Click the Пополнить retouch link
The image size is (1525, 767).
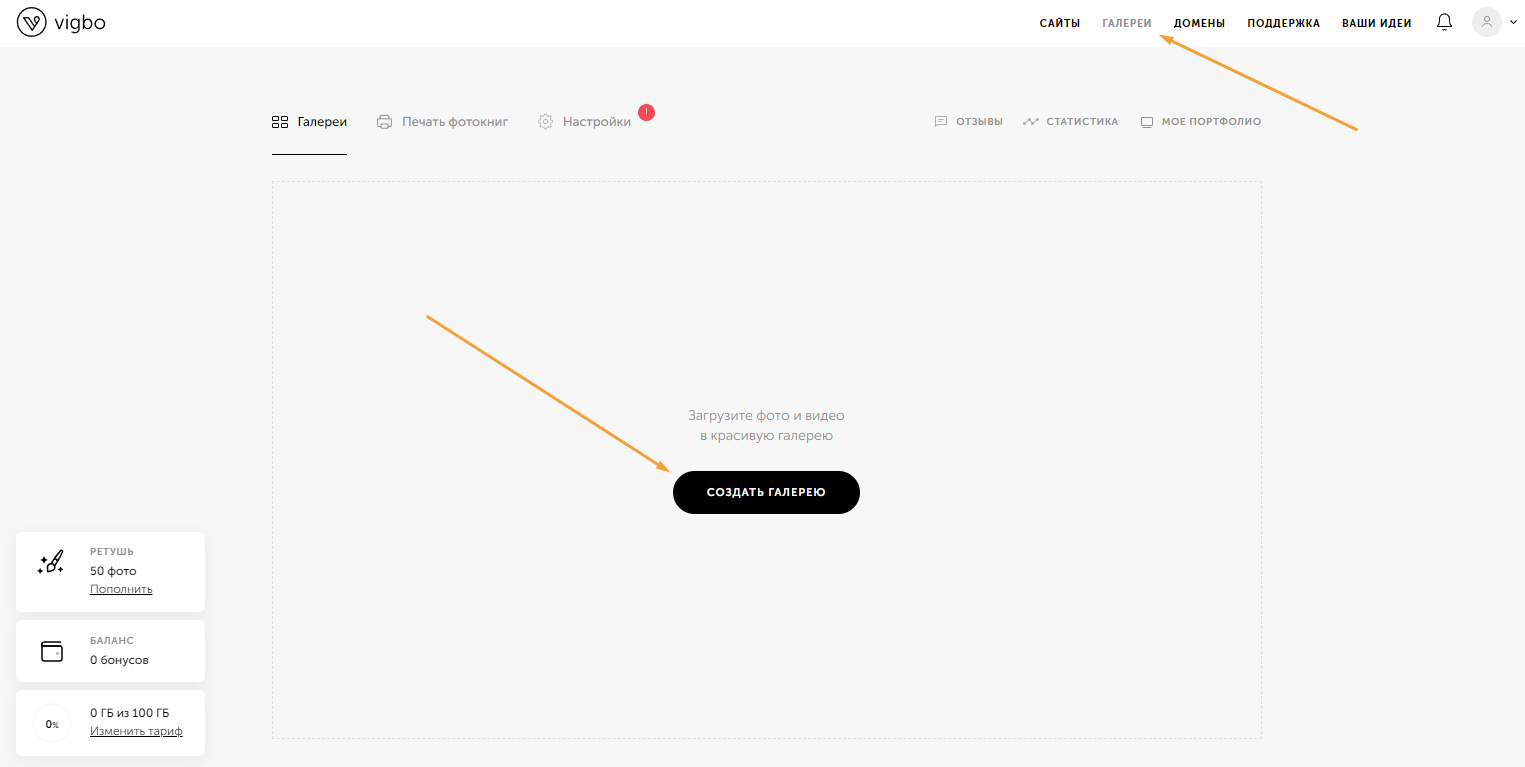121,589
